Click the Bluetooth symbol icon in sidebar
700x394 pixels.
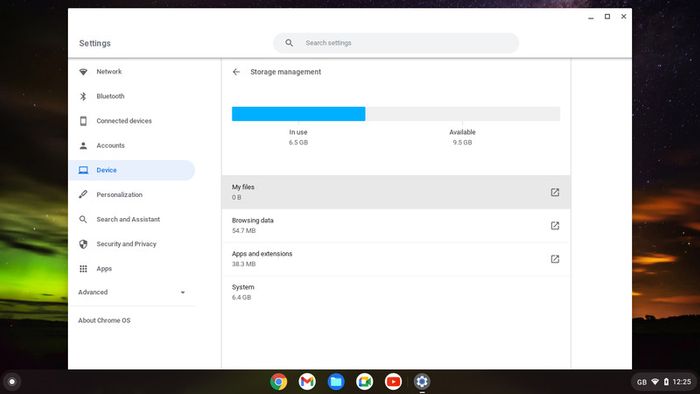[x=83, y=96]
